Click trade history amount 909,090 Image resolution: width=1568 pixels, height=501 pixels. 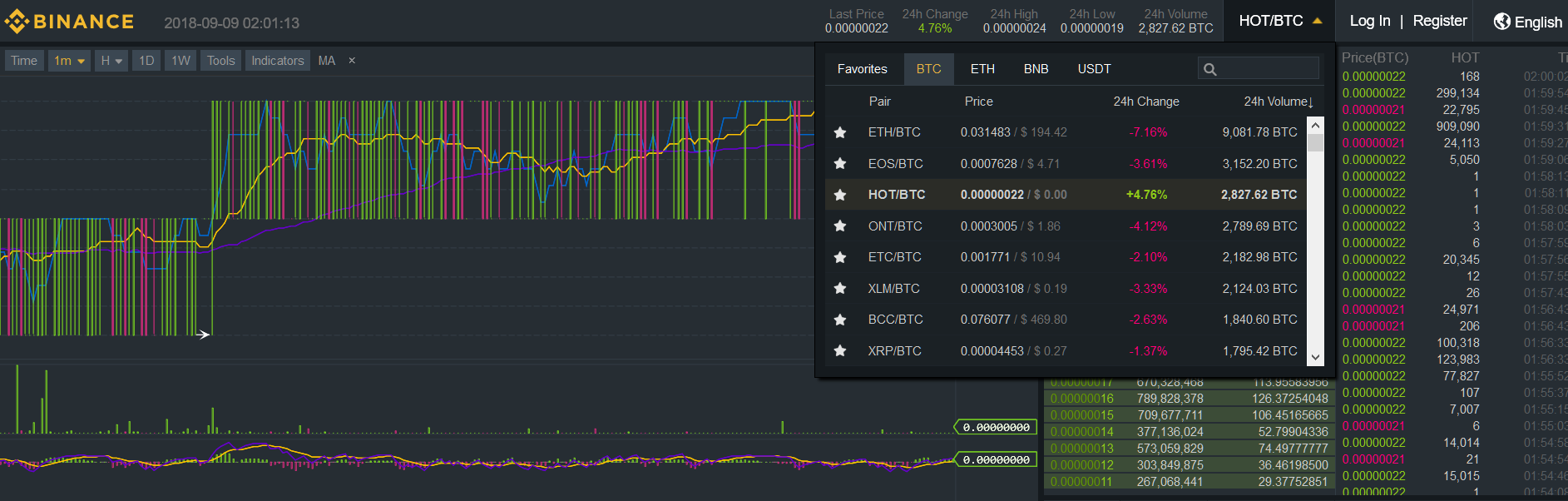tap(1457, 126)
